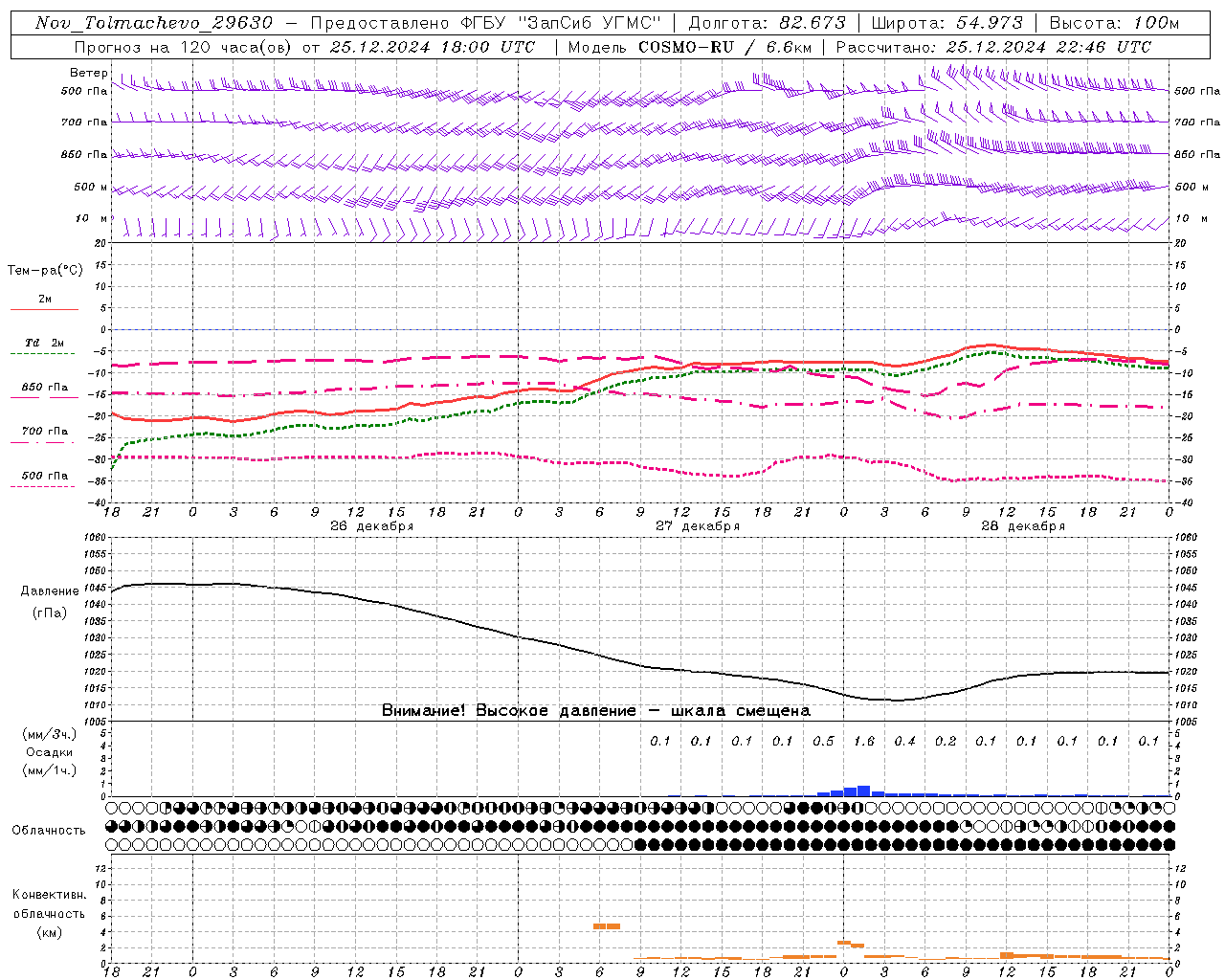Select the height label "Высота: 100м"
Image resolution: width=1225 pixels, height=980 pixels.
coord(1115,23)
